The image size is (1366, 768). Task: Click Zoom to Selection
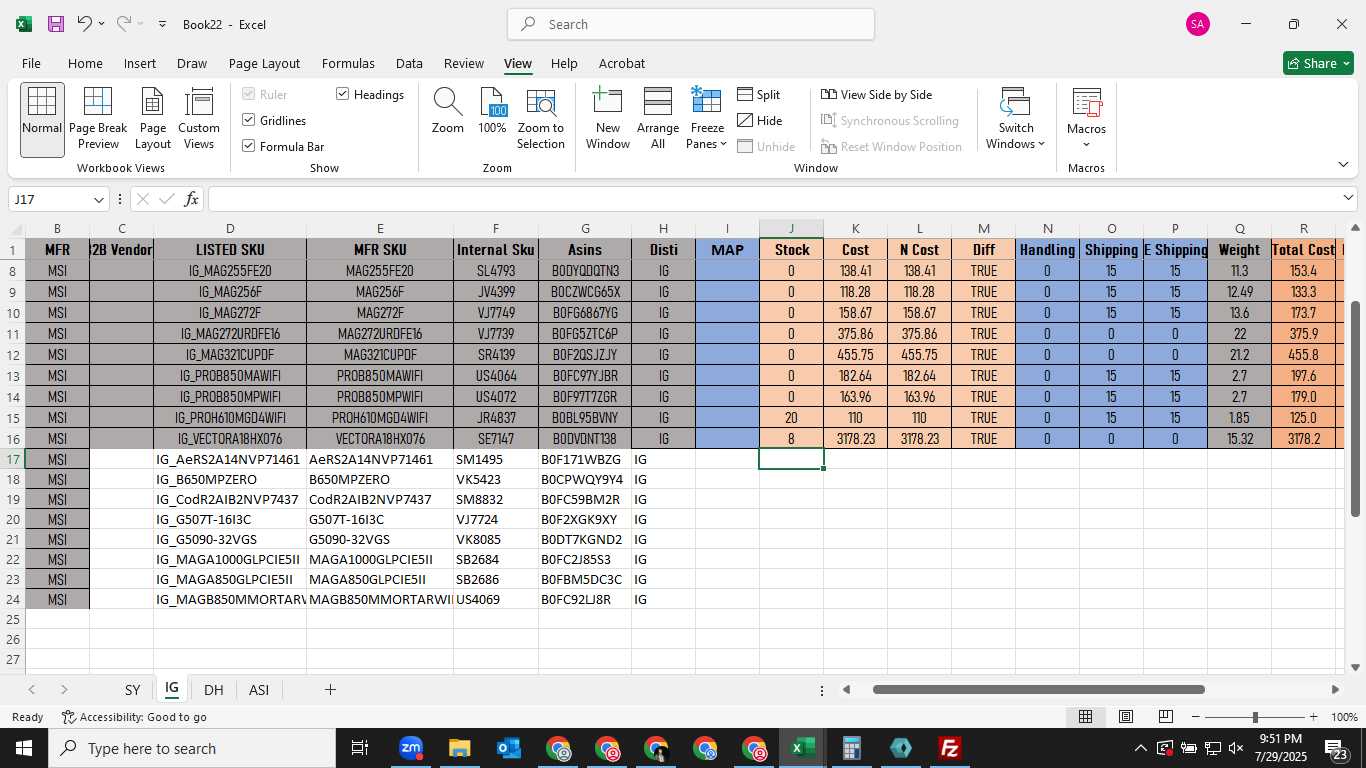coord(541,119)
